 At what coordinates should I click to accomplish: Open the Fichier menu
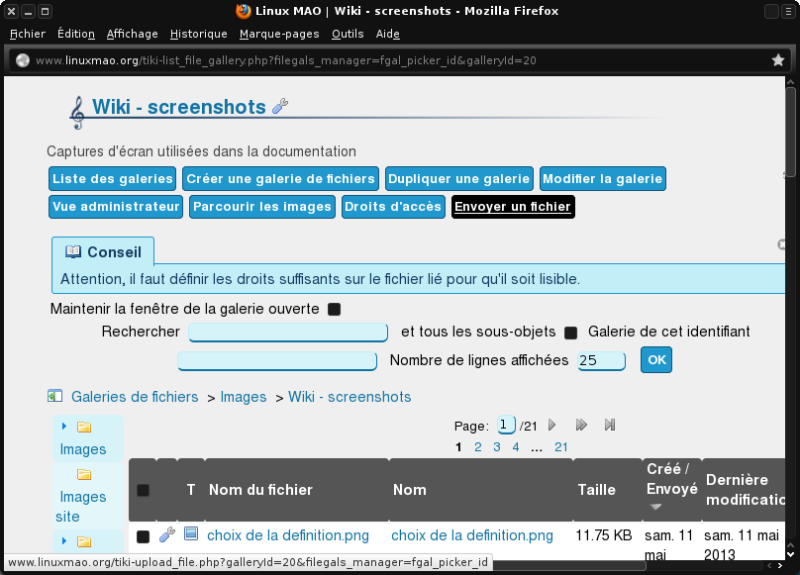[28, 34]
